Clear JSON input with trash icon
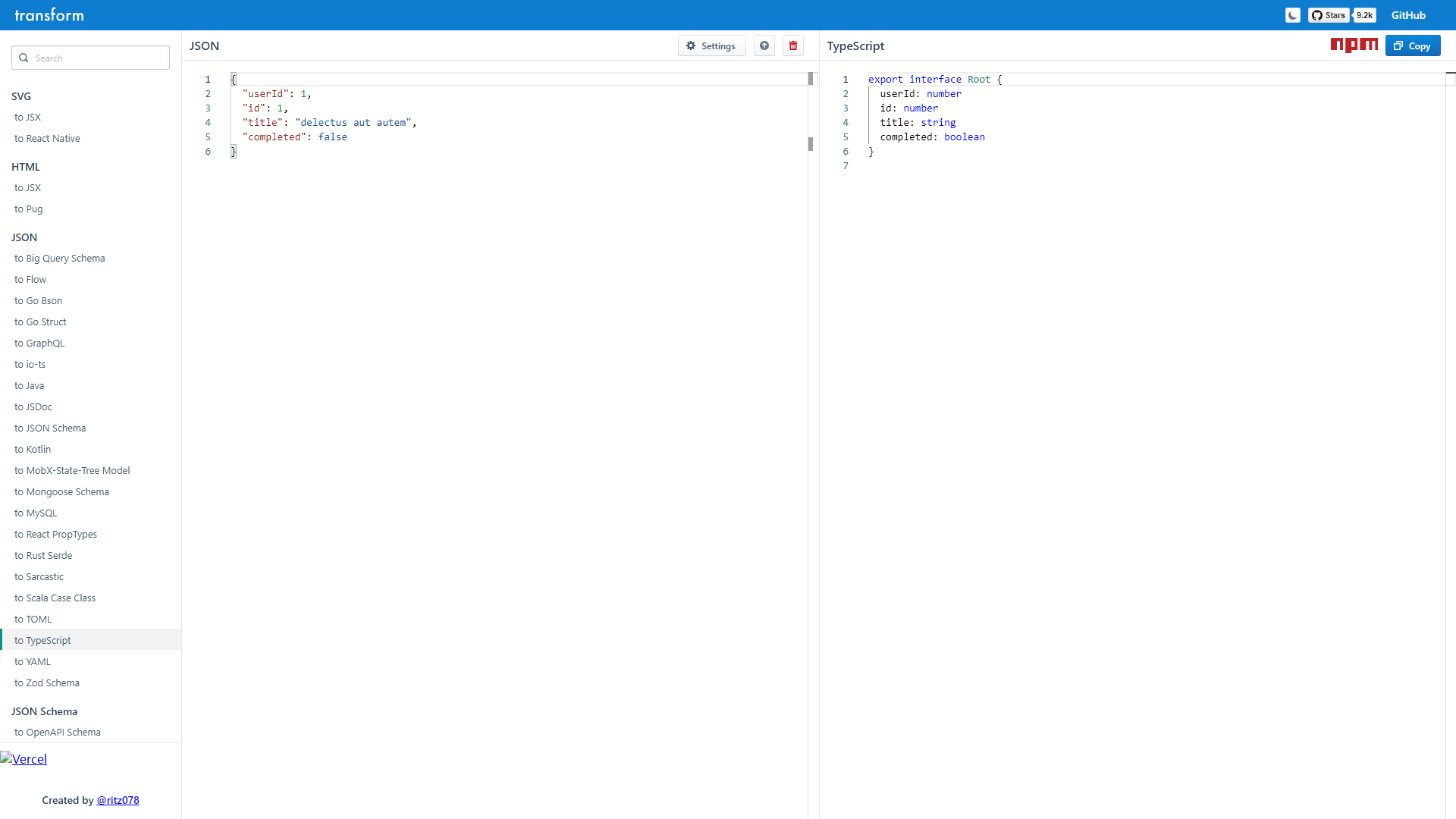Screen dimensions: 1456x819 793,45
